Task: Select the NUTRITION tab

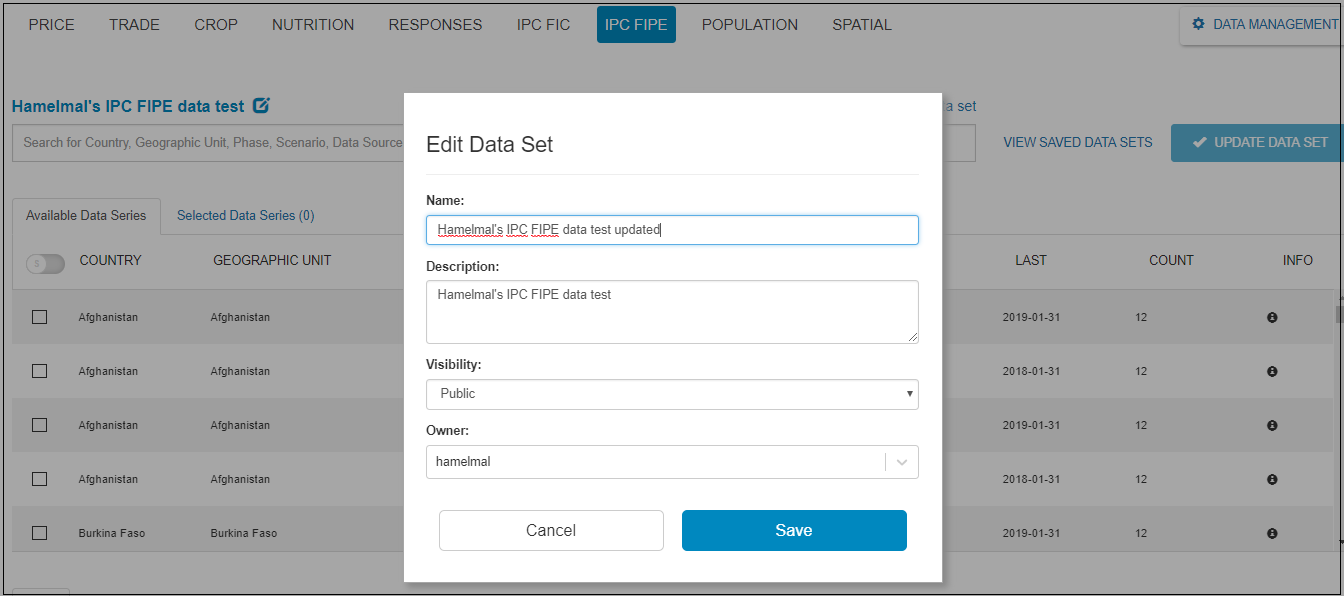Action: [x=313, y=24]
